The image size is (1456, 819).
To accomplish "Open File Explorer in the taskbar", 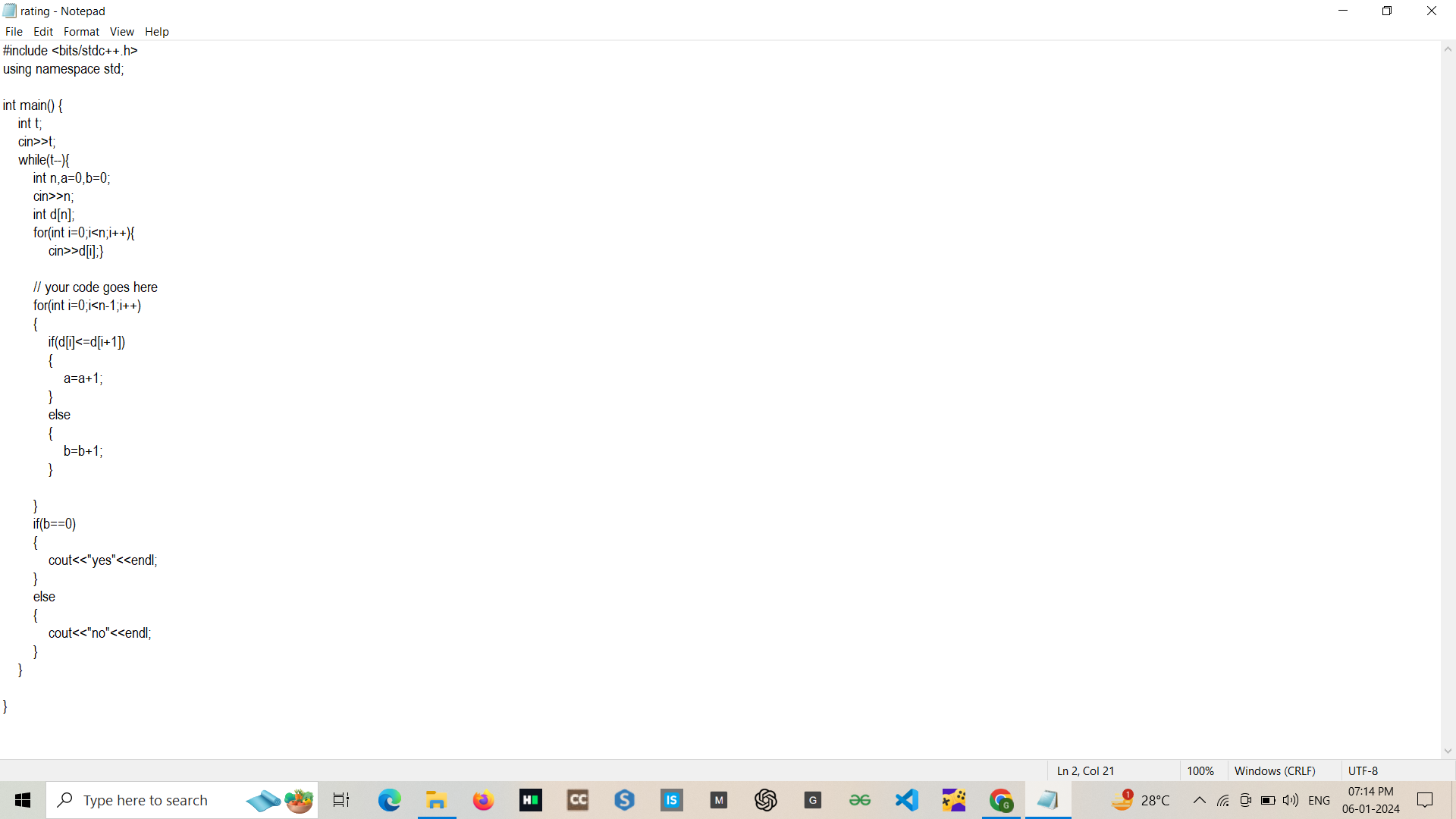I will [x=436, y=800].
